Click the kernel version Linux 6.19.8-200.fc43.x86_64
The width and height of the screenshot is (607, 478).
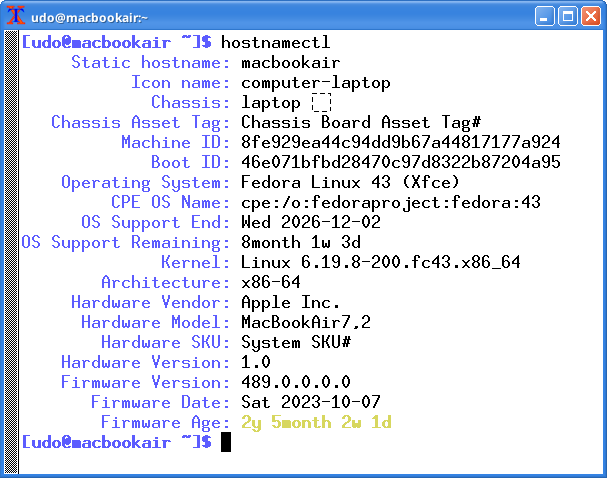381,262
